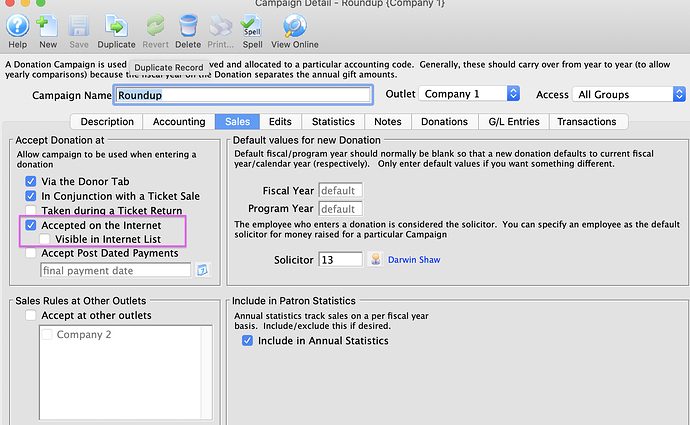Enable Accept Post Dated Payments
This screenshot has height=425, width=690.
(31, 253)
